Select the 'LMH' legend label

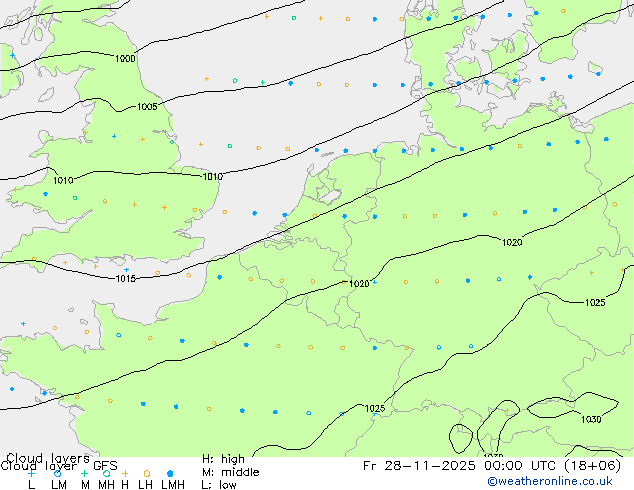click(173, 485)
